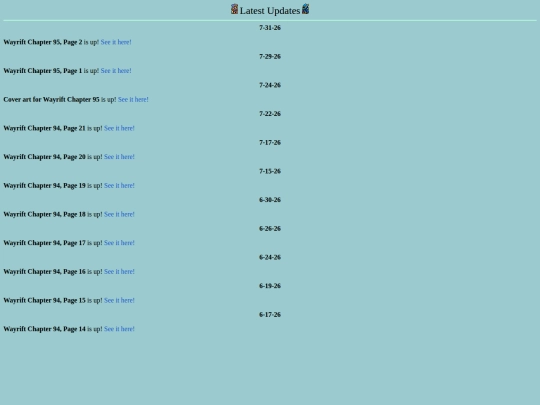Select the text Wayrift Chapter 94, Page 16
The image size is (540, 405).
[44, 272]
